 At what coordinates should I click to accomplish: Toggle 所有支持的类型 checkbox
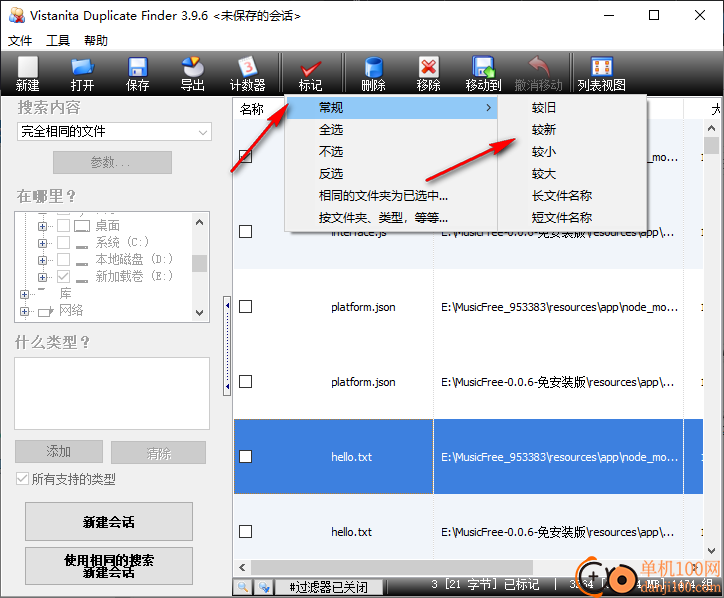click(22, 478)
